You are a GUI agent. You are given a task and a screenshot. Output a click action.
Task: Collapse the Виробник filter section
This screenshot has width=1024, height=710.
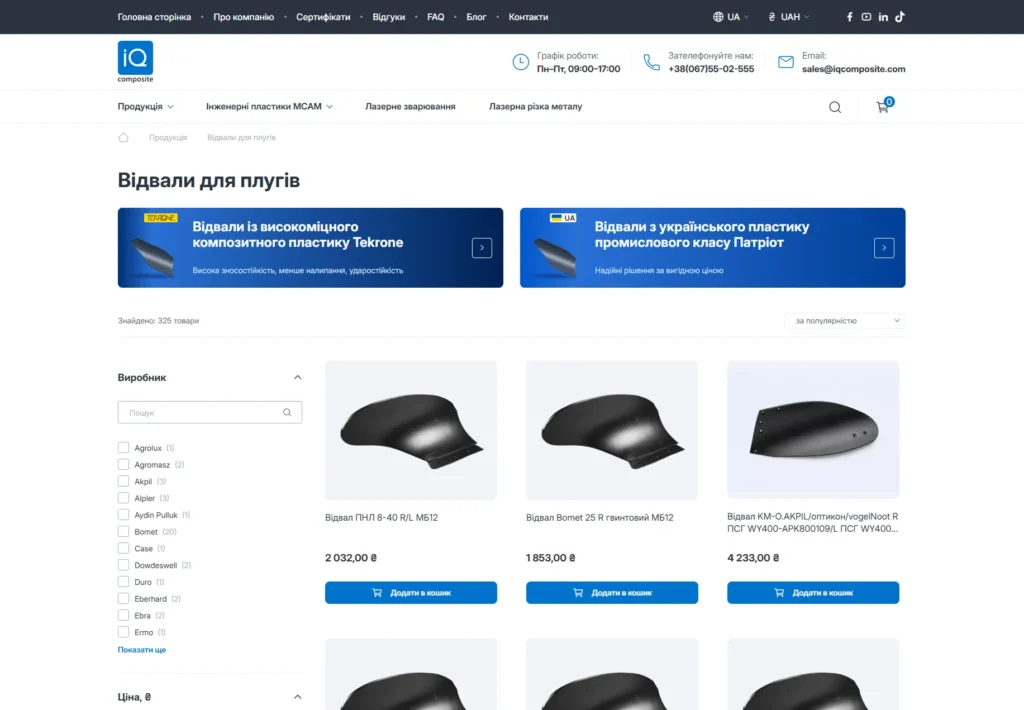click(x=297, y=378)
